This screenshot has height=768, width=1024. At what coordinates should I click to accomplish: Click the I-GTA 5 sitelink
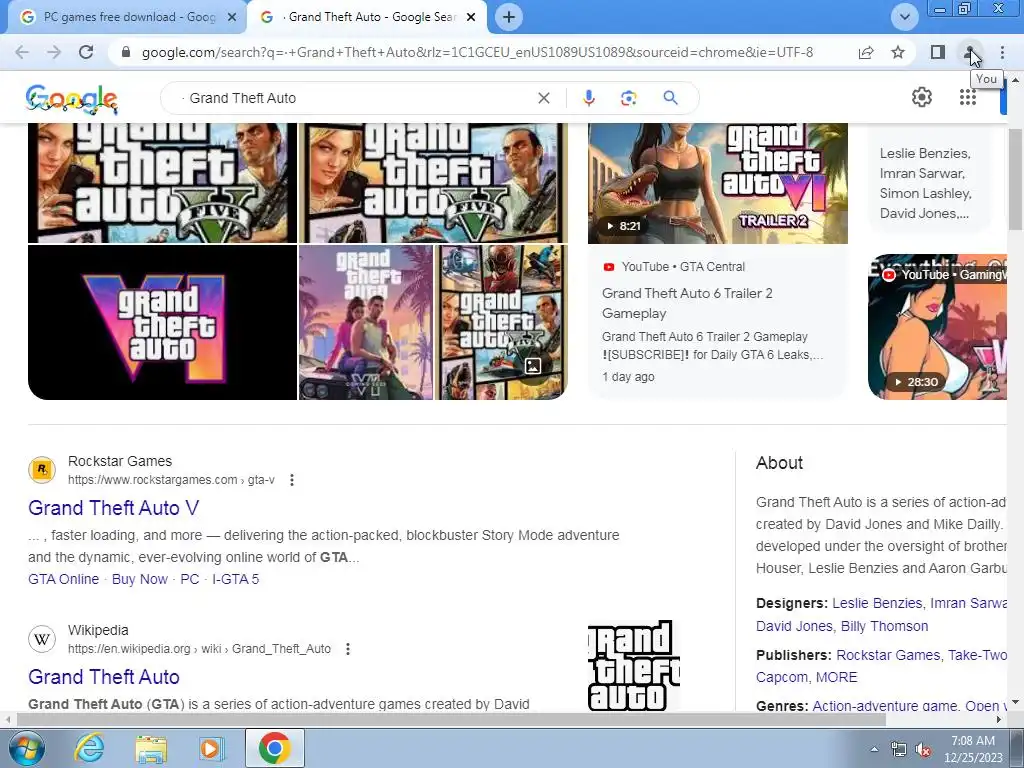tap(236, 579)
